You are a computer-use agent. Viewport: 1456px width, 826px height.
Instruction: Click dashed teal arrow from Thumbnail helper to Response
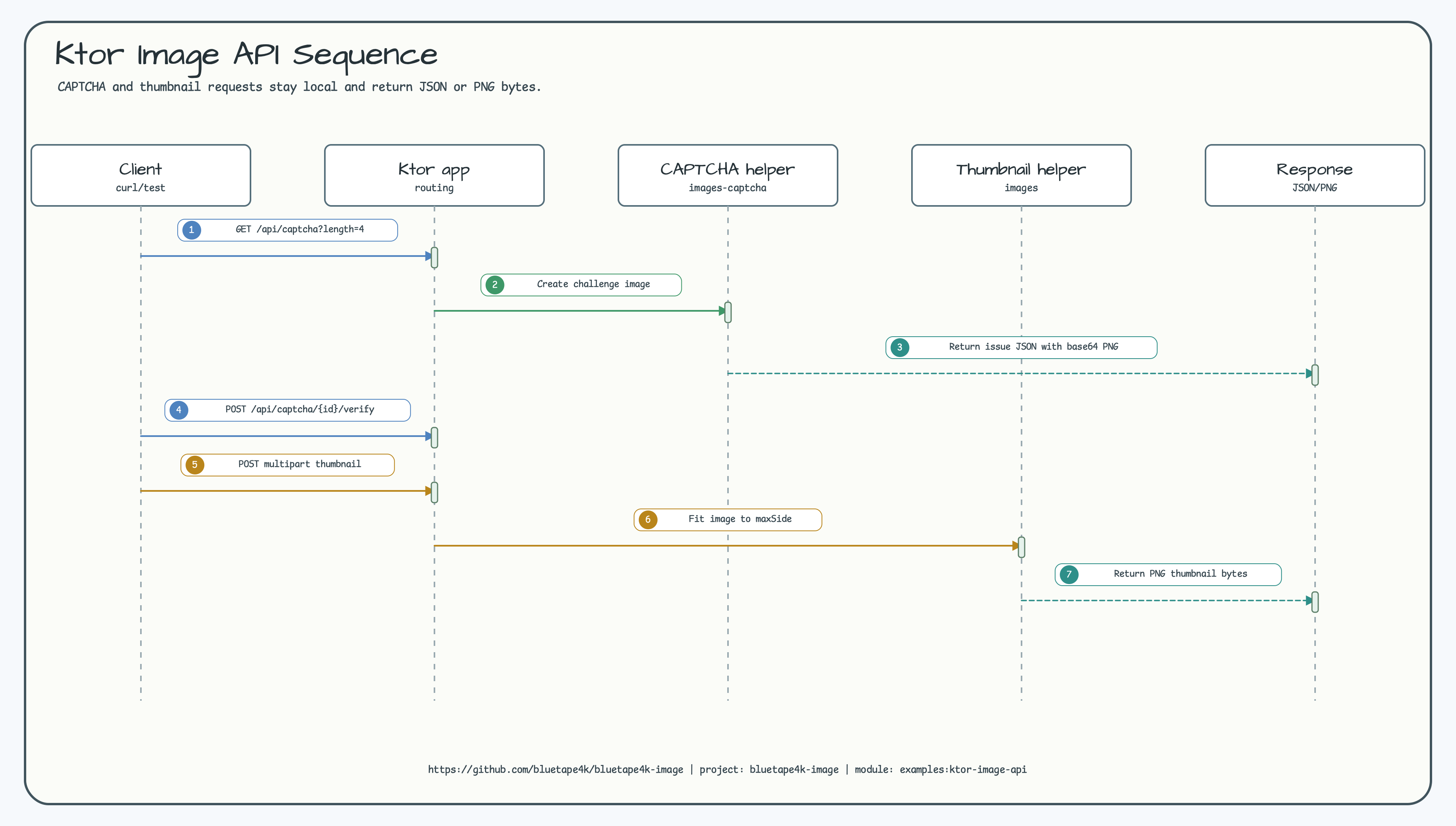1167,600
